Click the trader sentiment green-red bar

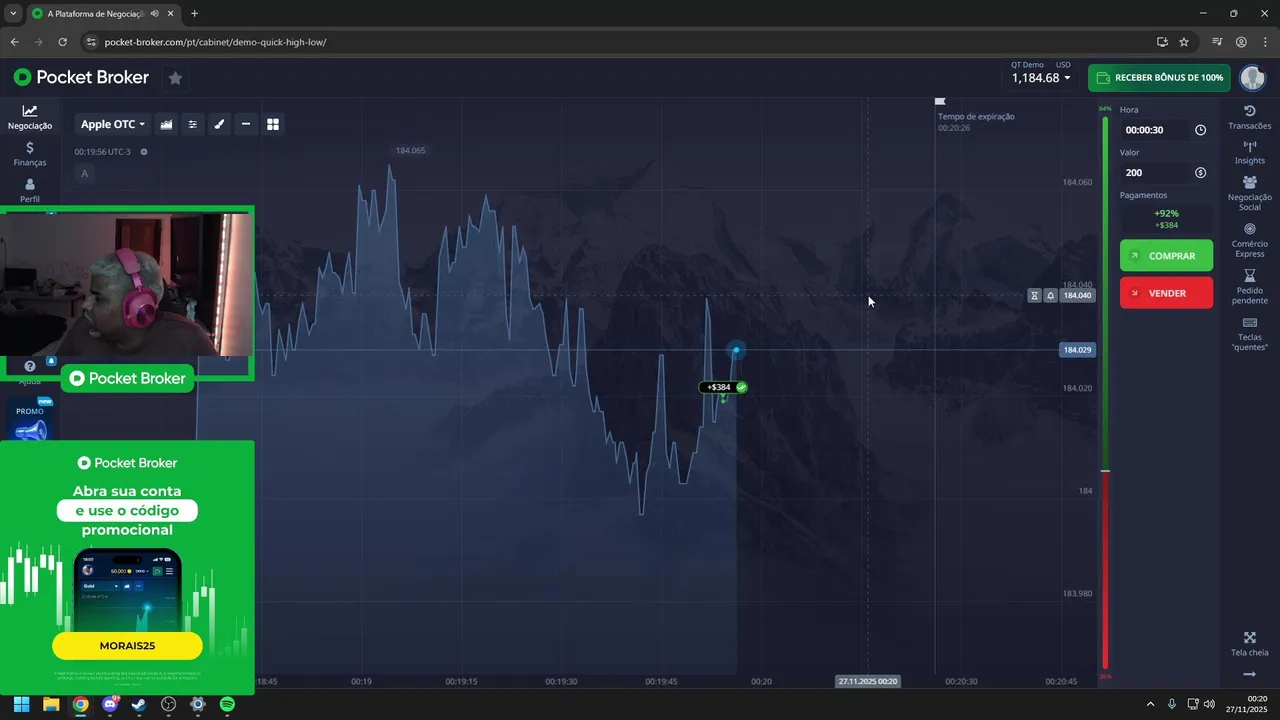pos(1105,393)
